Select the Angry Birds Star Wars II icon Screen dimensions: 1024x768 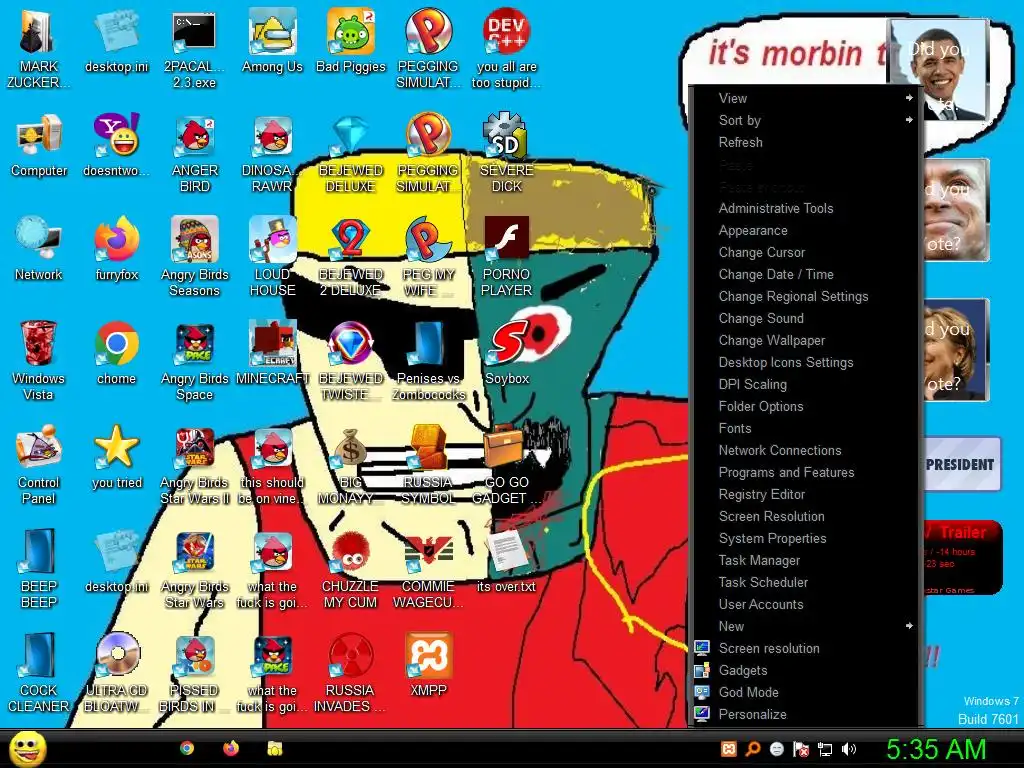point(195,465)
